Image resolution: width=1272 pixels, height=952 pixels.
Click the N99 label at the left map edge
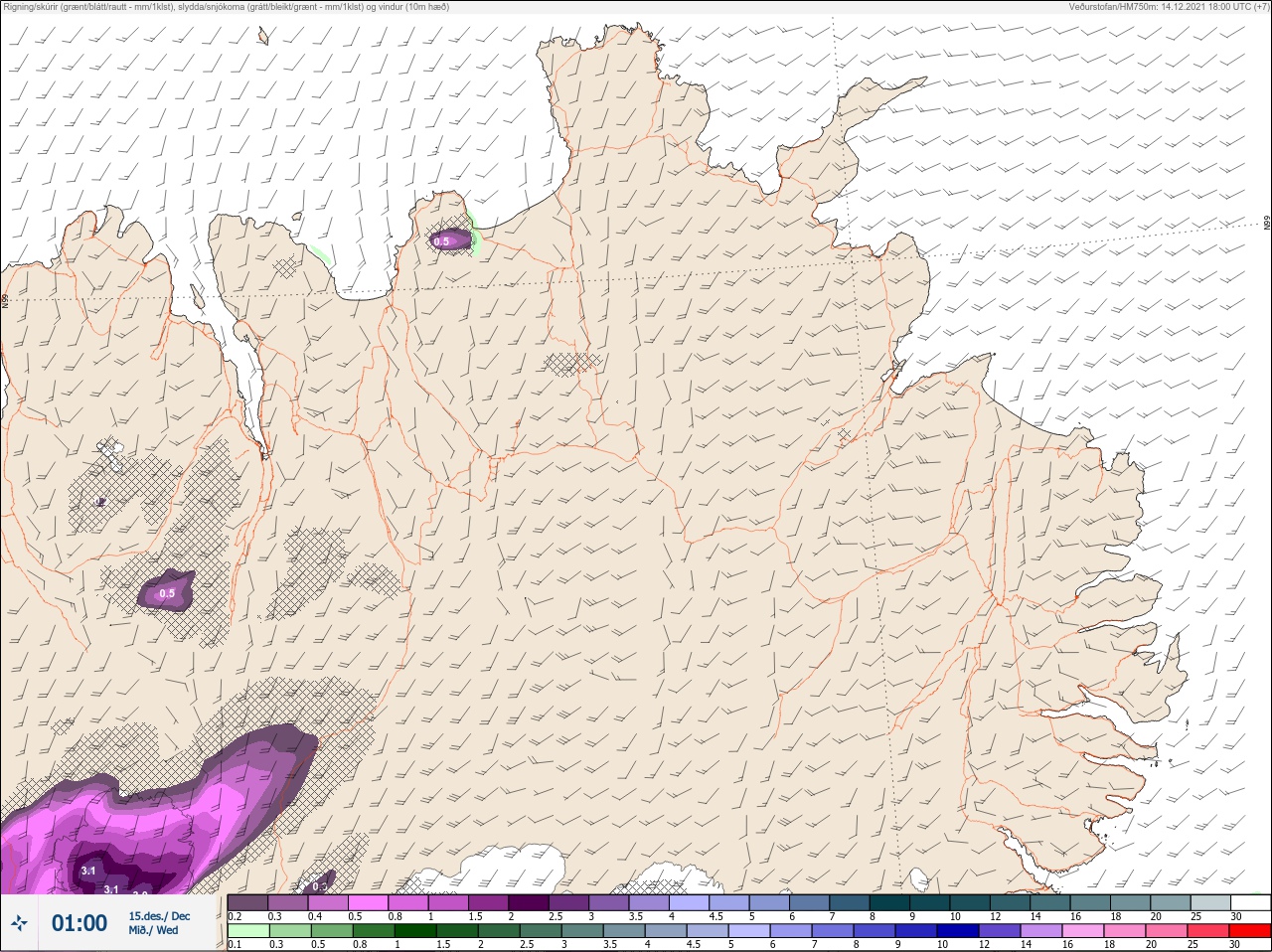(x=5, y=300)
